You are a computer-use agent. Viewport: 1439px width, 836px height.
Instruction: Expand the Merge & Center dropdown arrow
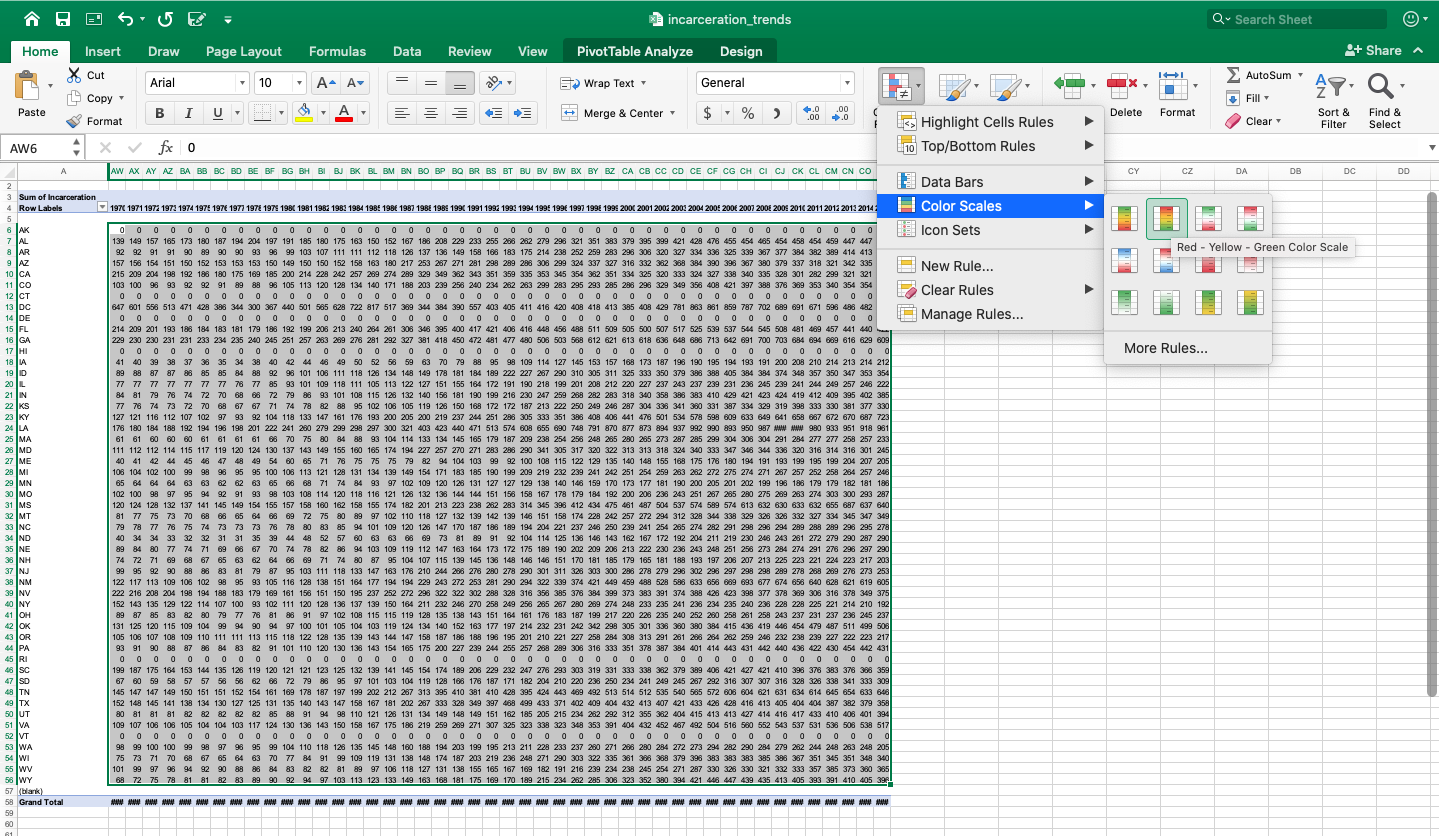672,113
